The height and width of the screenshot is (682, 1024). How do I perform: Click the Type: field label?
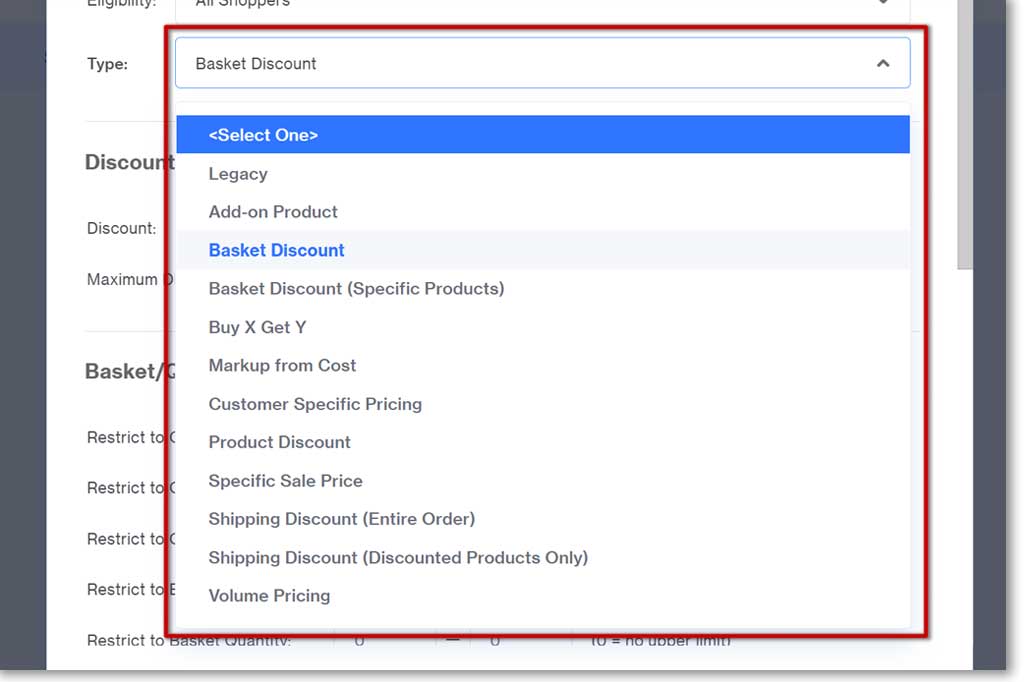click(108, 64)
